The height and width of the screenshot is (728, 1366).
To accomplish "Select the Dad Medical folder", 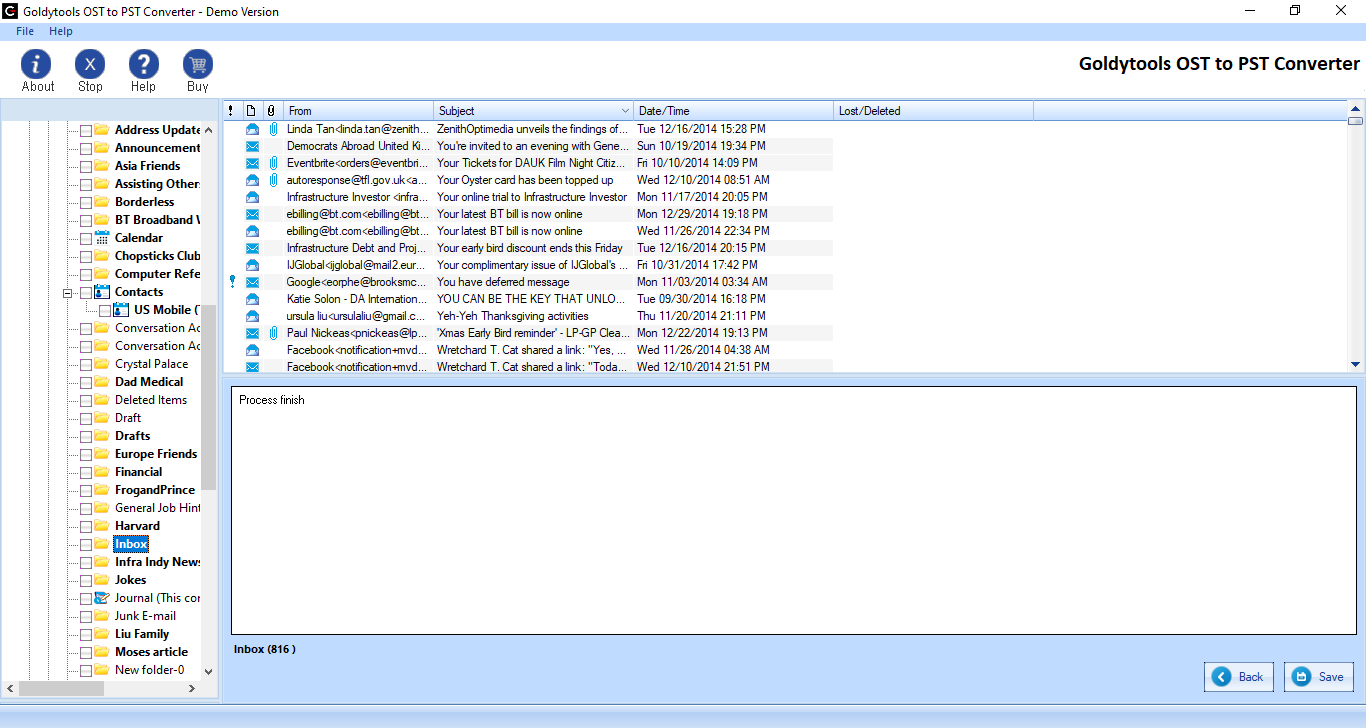I will (149, 382).
